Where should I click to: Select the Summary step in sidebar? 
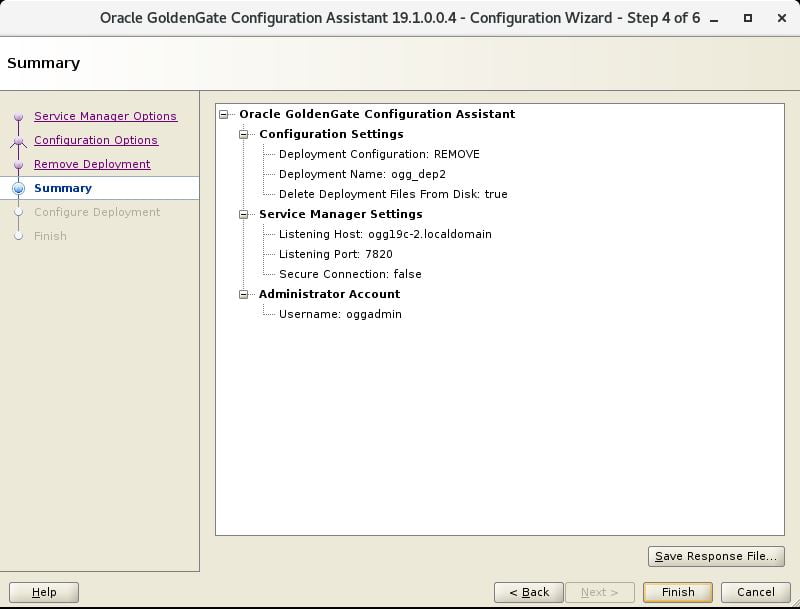point(63,188)
